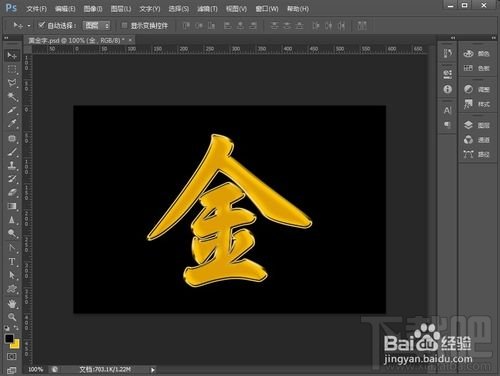Open the Swatches (色板) panel
Viewport: 500px width, 376px height.
coord(477,68)
